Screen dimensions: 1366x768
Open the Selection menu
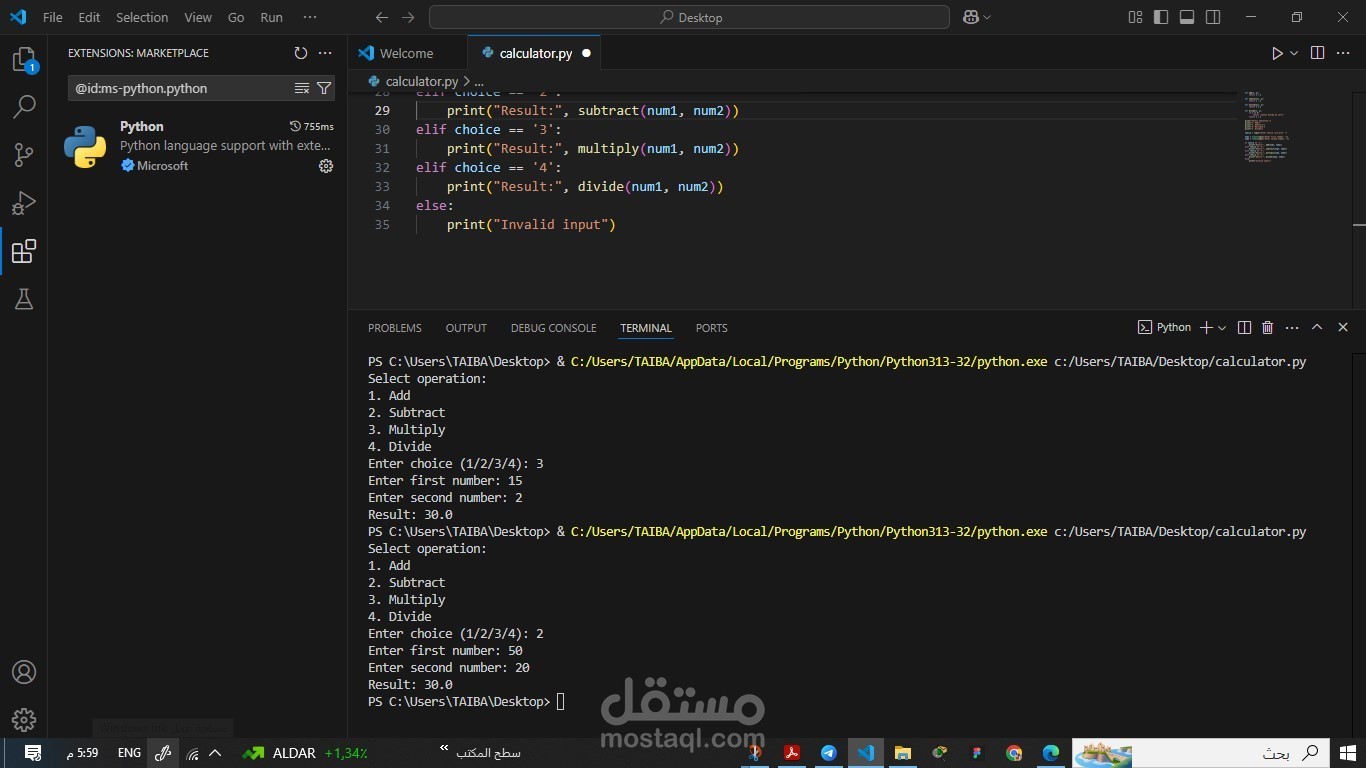tap(142, 17)
